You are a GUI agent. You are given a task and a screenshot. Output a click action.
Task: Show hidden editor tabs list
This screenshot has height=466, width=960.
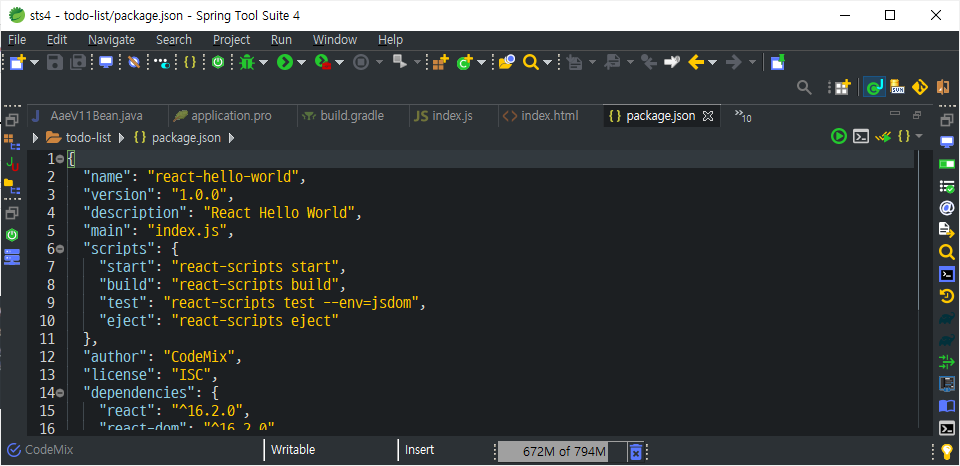click(x=743, y=116)
